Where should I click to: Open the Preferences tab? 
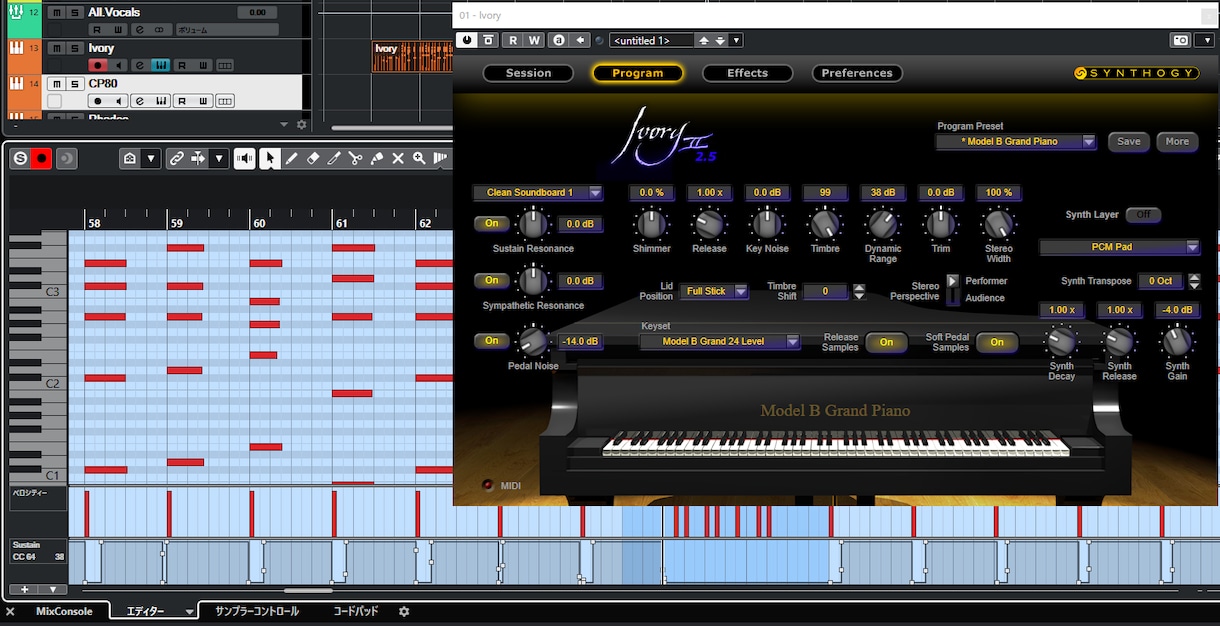857,73
